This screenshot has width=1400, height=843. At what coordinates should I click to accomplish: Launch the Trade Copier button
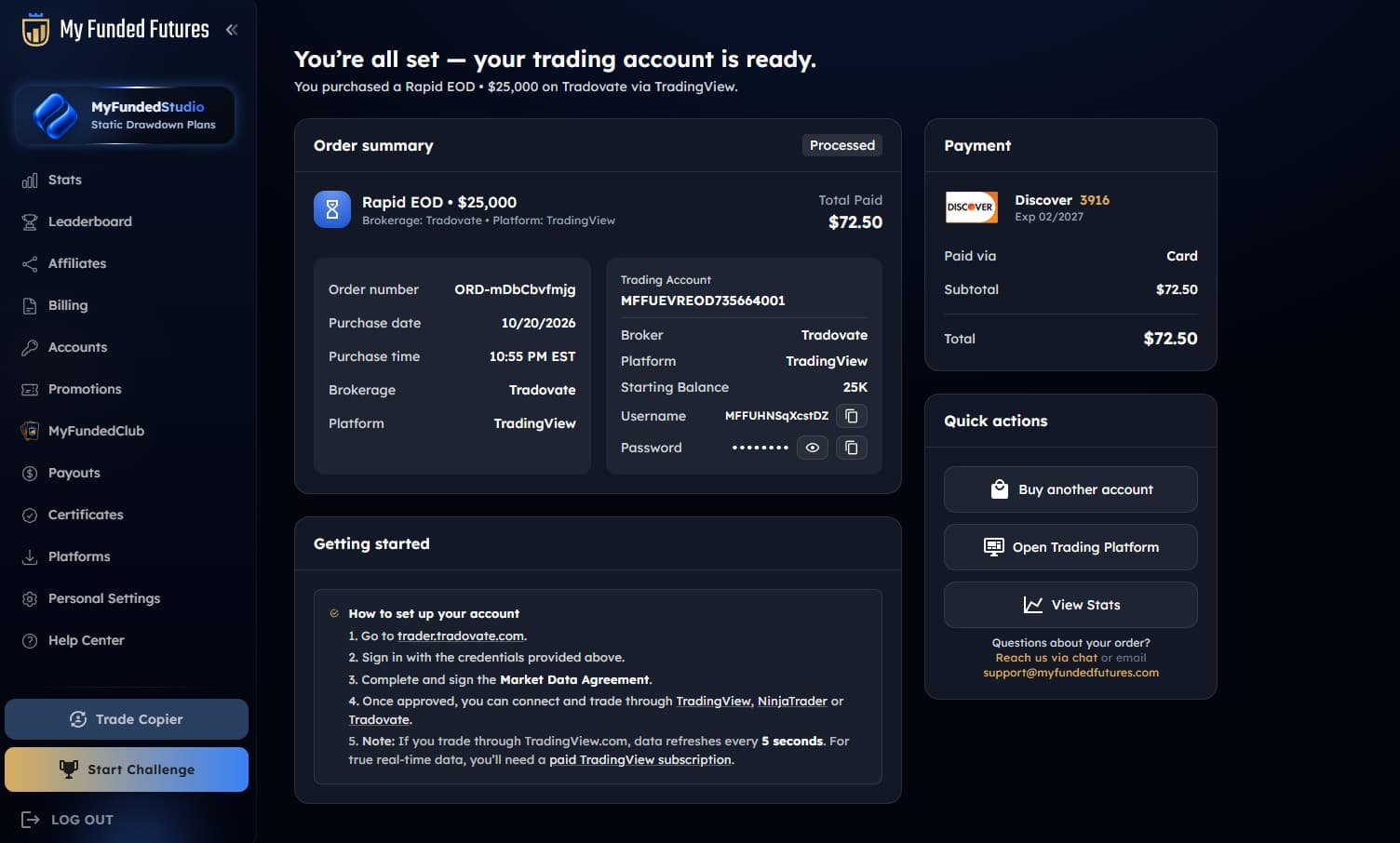click(127, 719)
